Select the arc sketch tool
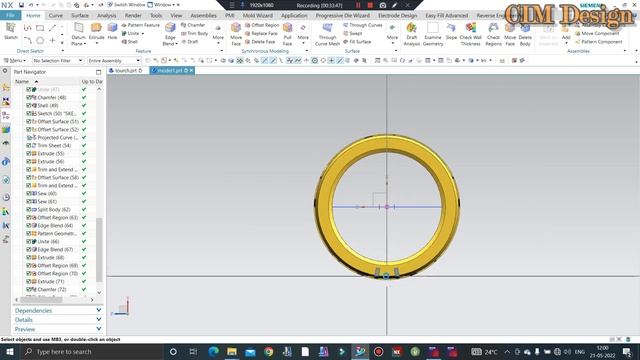The height and width of the screenshot is (360, 640). pyautogui.click(x=27, y=40)
